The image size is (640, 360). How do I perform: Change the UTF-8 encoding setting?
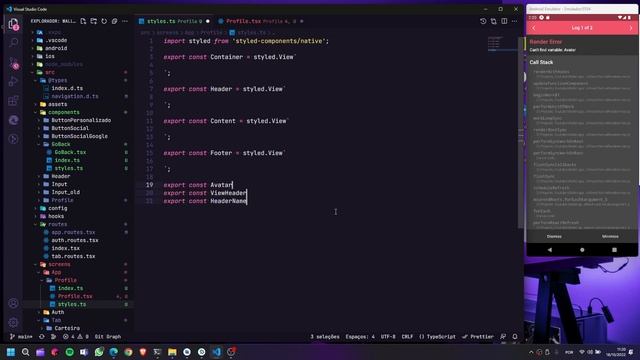(388, 337)
